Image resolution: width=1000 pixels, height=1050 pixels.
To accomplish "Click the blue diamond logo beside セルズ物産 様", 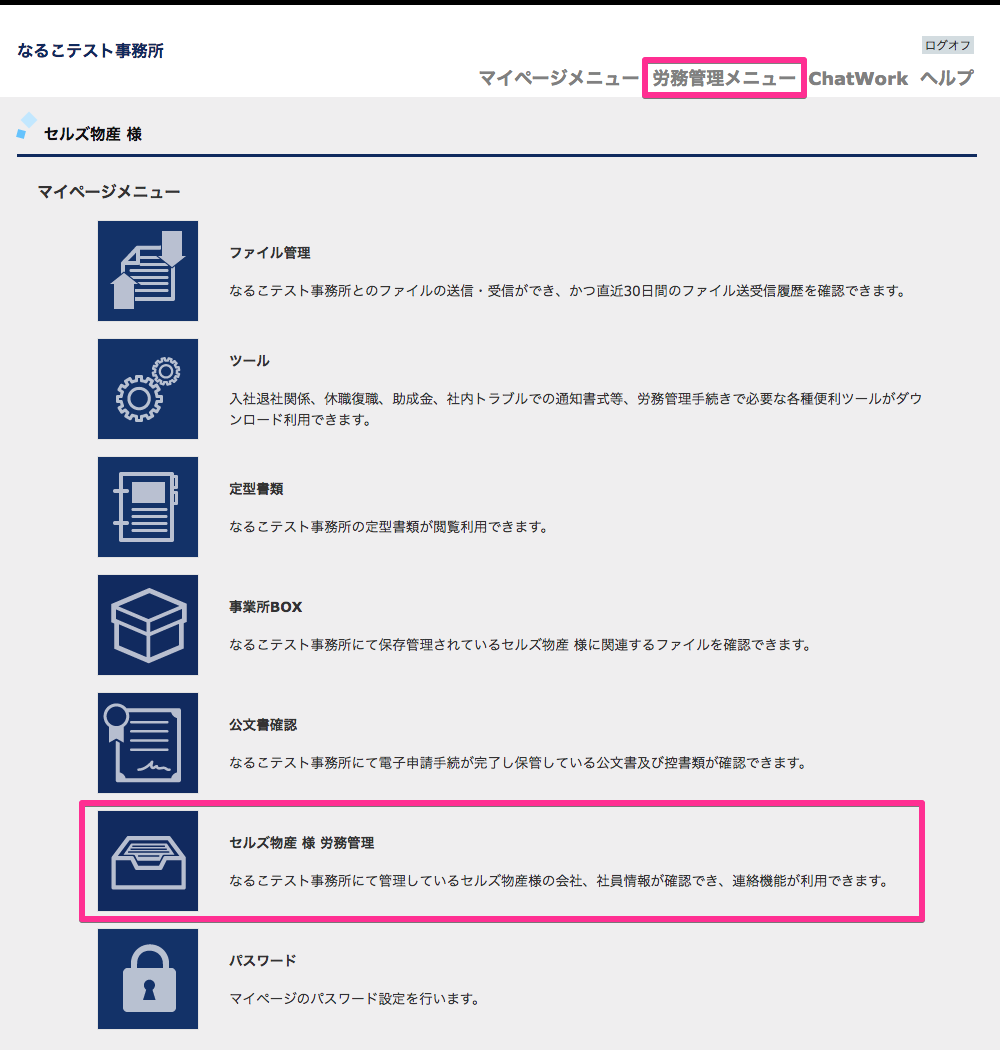I will tap(26, 125).
